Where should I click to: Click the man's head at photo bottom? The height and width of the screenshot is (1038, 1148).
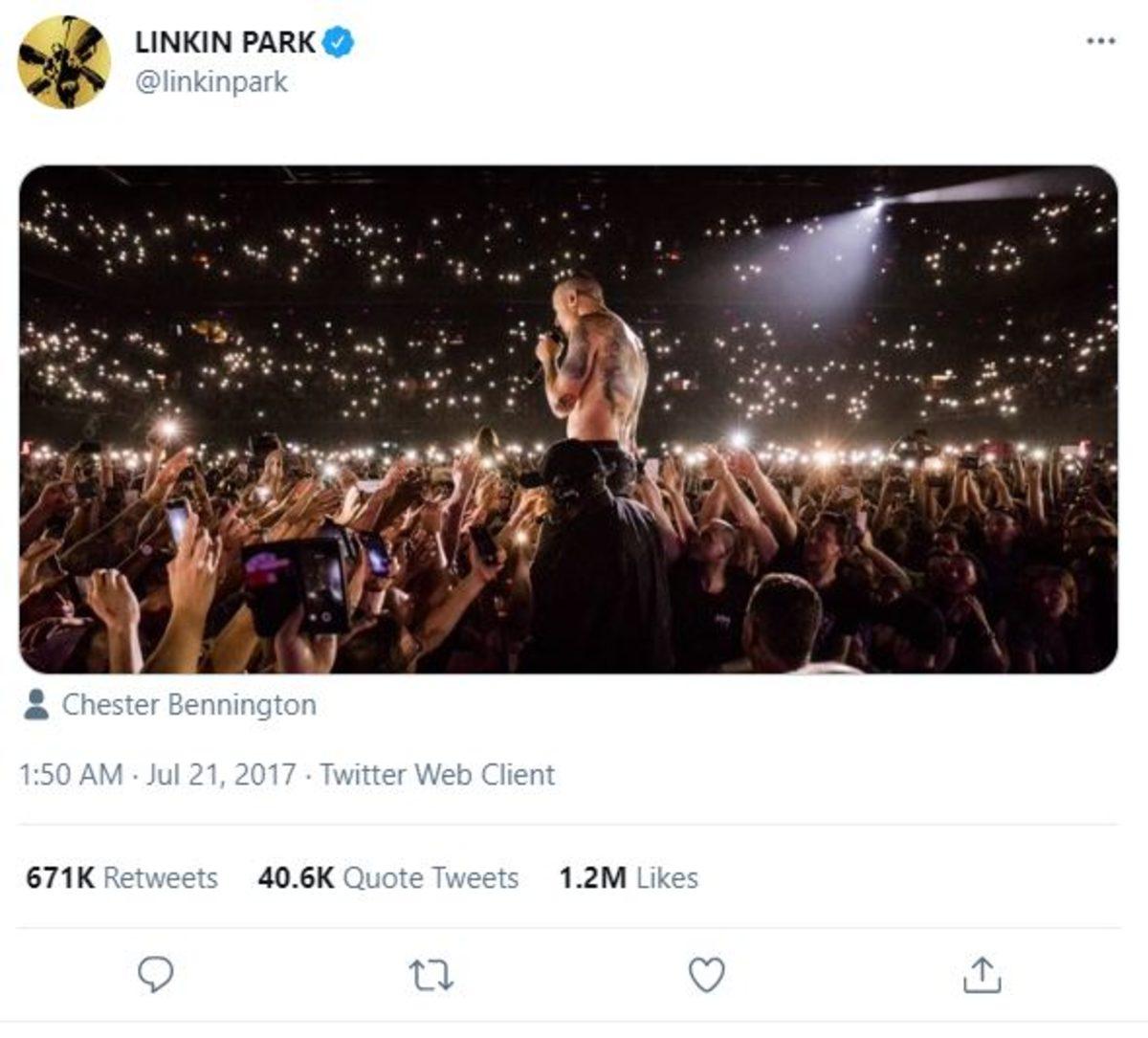point(784,617)
